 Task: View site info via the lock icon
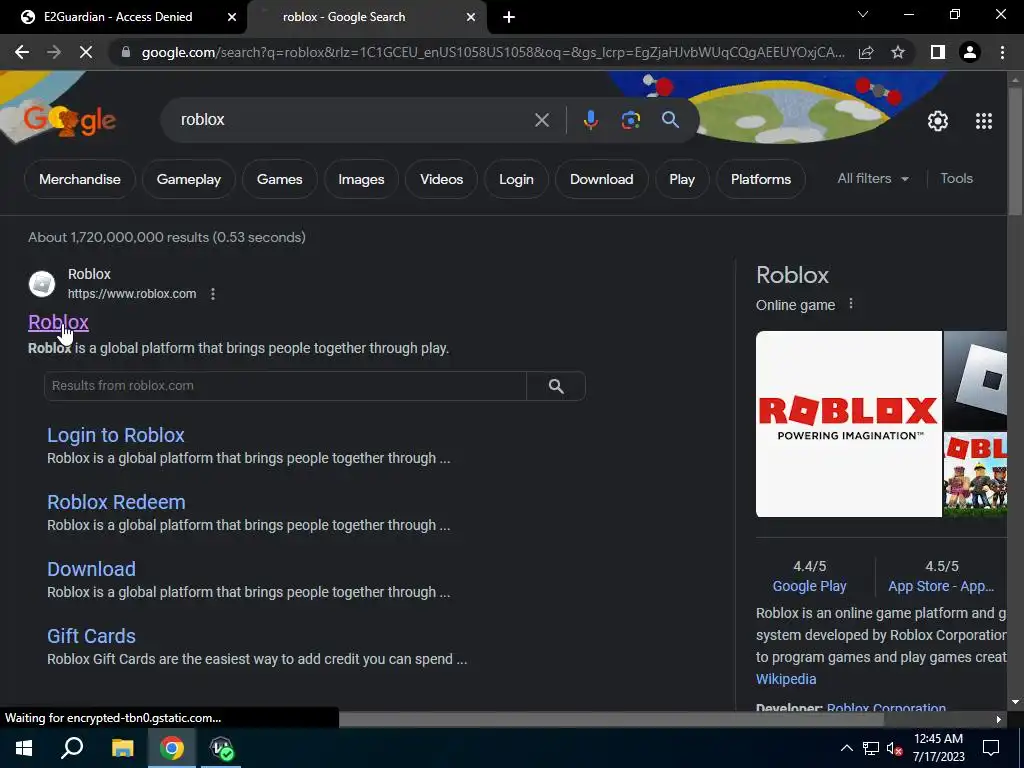126,52
